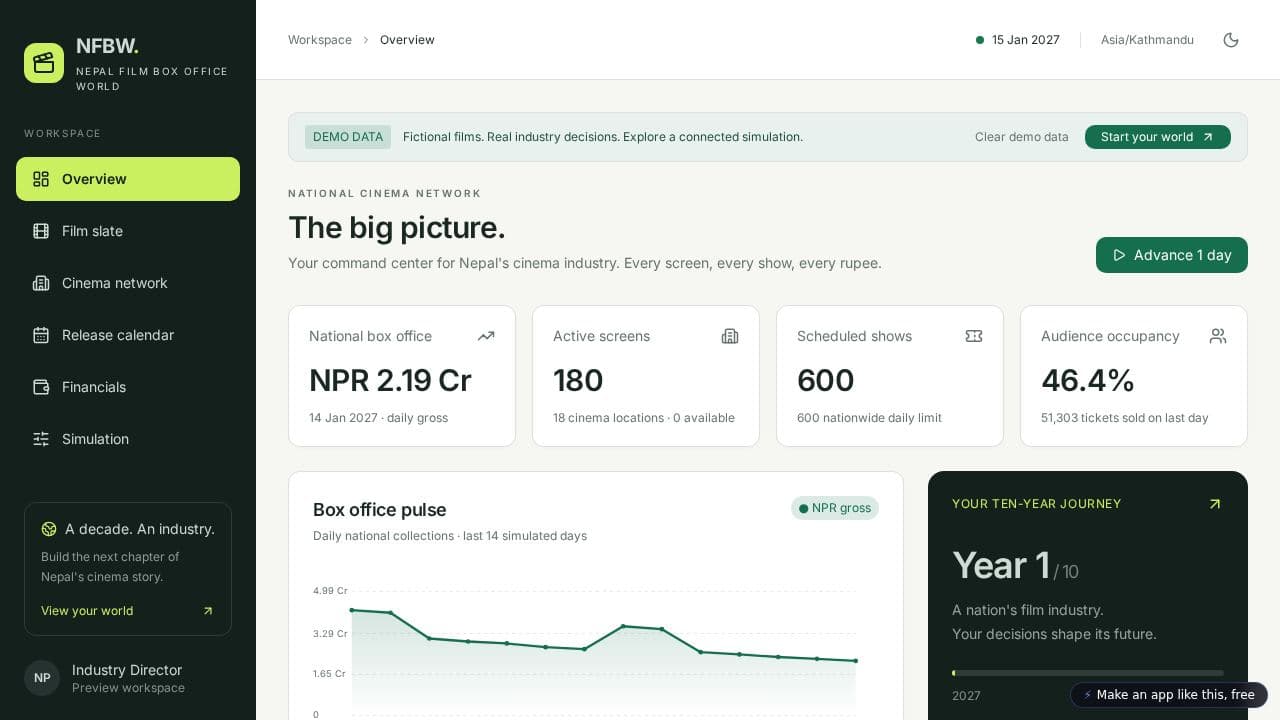Click the NFBW clapperboard logo icon
1280x720 pixels.
coord(44,63)
